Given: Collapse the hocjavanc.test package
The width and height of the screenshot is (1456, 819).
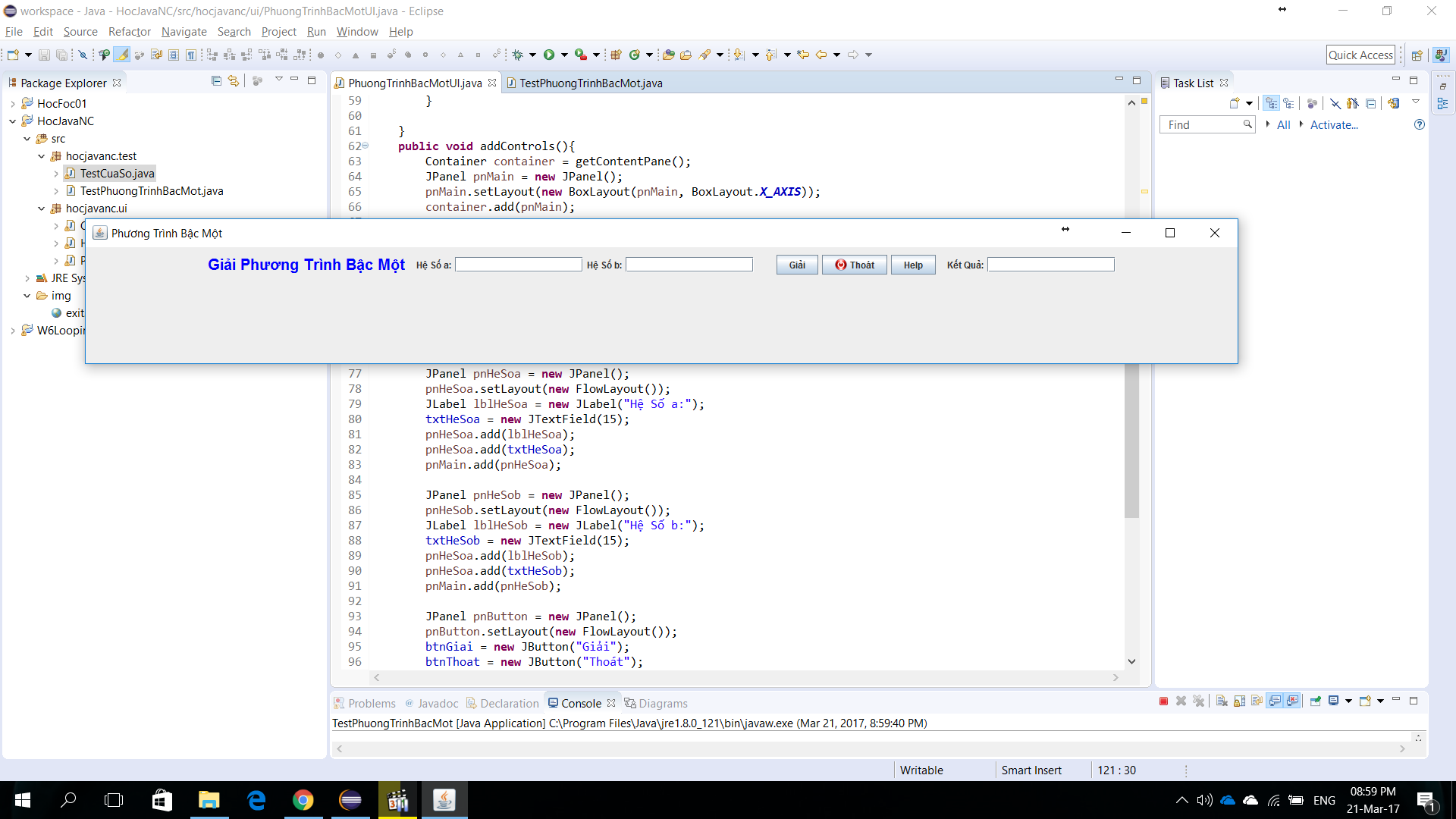Looking at the screenshot, I should coord(42,156).
